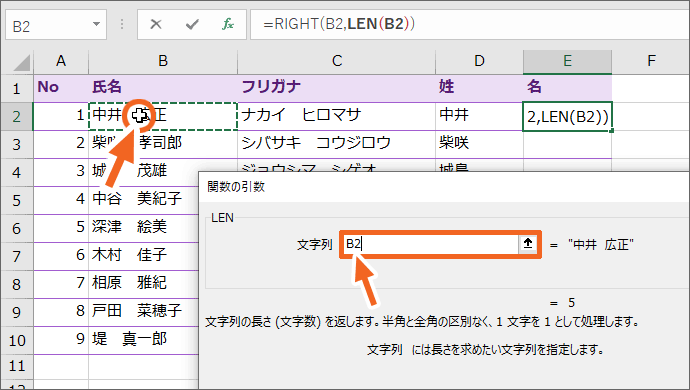Viewport: 690px width, 390px height.
Task: Click name cell '戸田 菜穂子'
Action: (x=143, y=312)
